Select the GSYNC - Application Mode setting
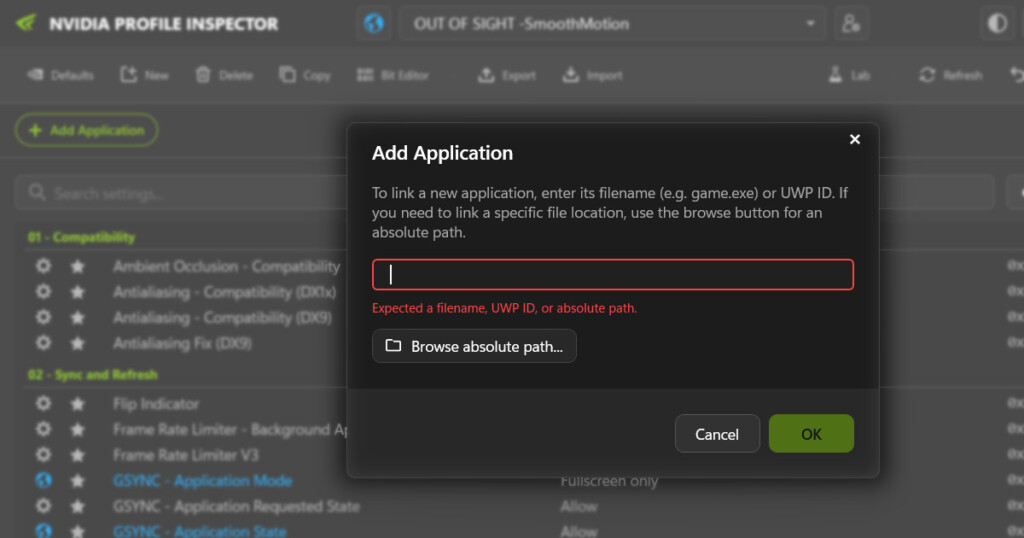Viewport: 1024px width, 538px height. (x=202, y=481)
